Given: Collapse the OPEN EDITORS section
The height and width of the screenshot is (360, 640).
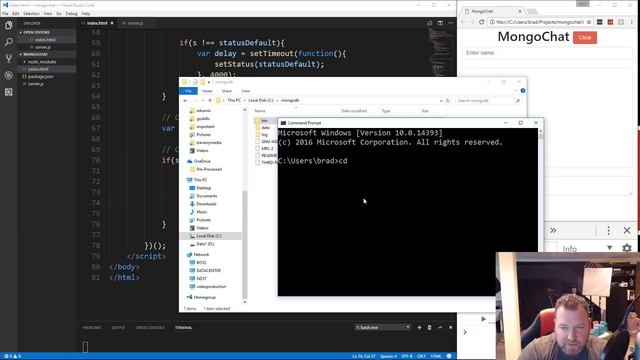Looking at the screenshot, I should click(x=35, y=32).
